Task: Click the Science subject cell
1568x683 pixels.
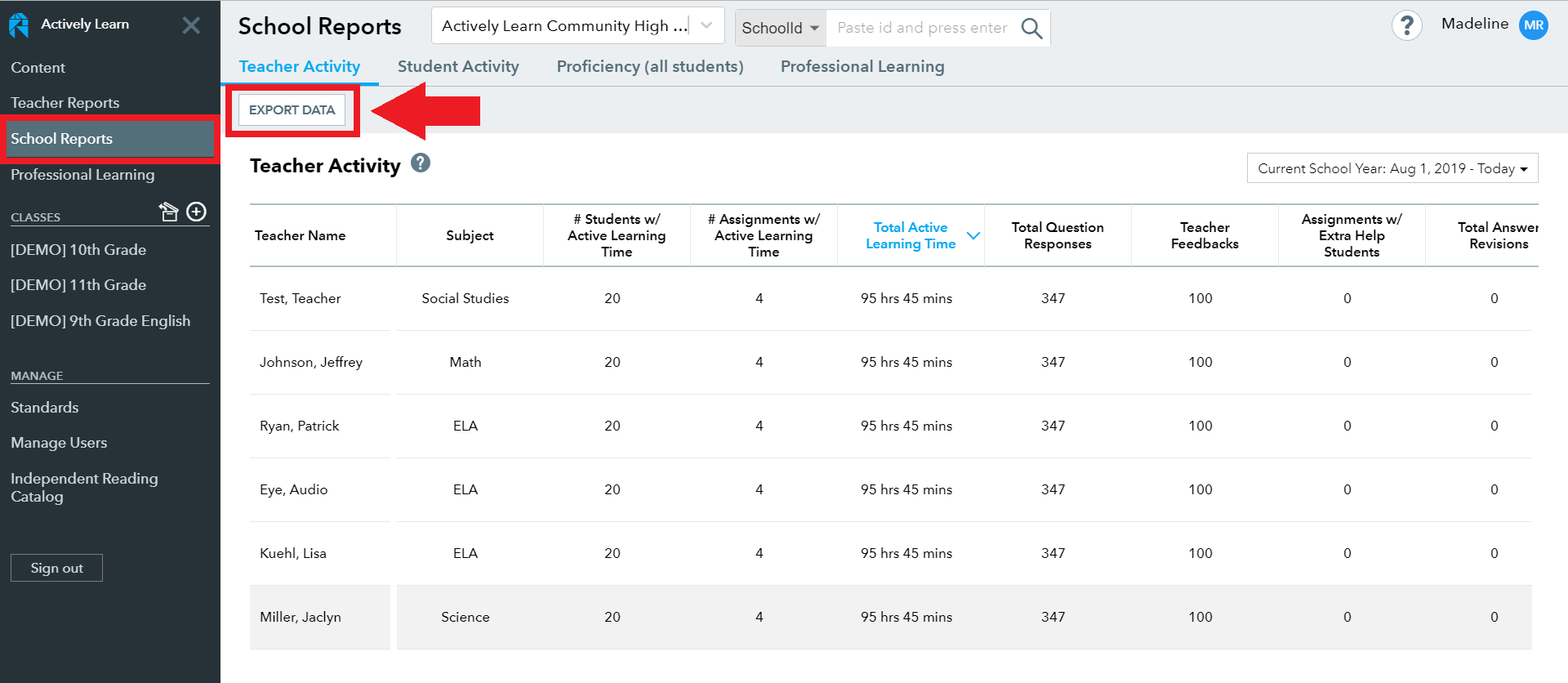Action: 465,617
